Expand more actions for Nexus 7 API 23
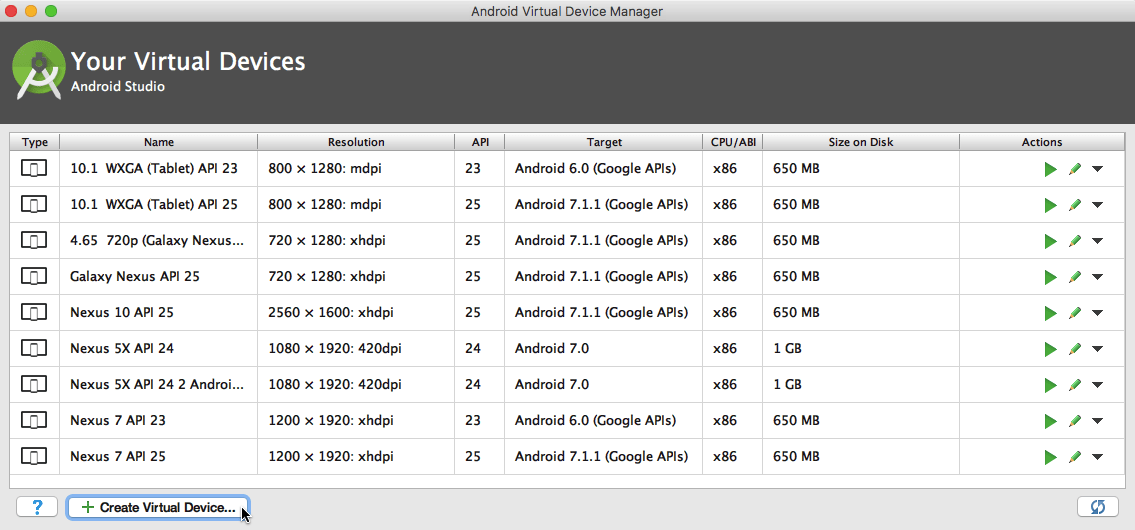Viewport: 1135px width, 530px height. (x=1098, y=421)
